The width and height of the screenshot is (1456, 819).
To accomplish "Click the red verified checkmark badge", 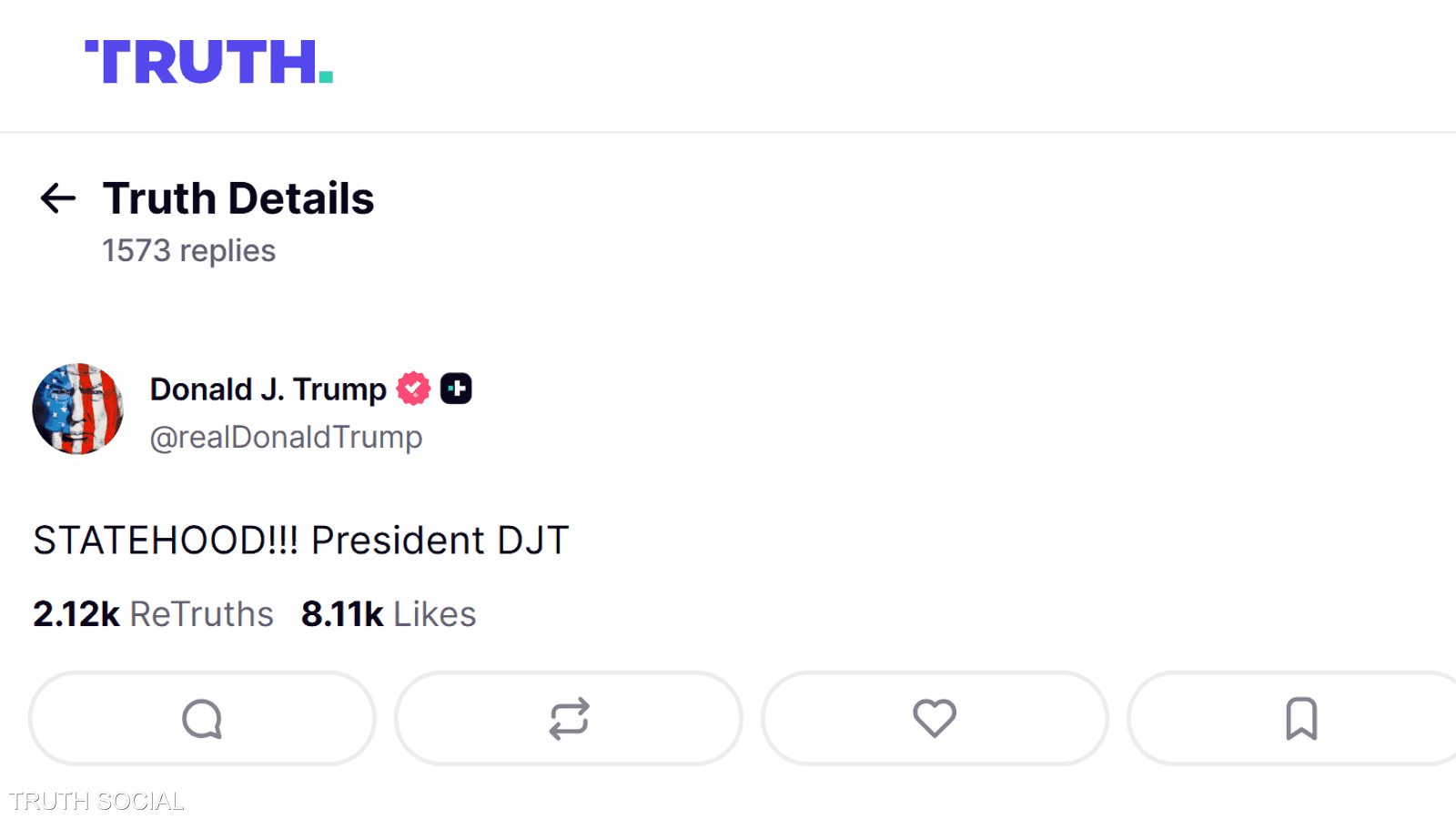I will coord(413,389).
